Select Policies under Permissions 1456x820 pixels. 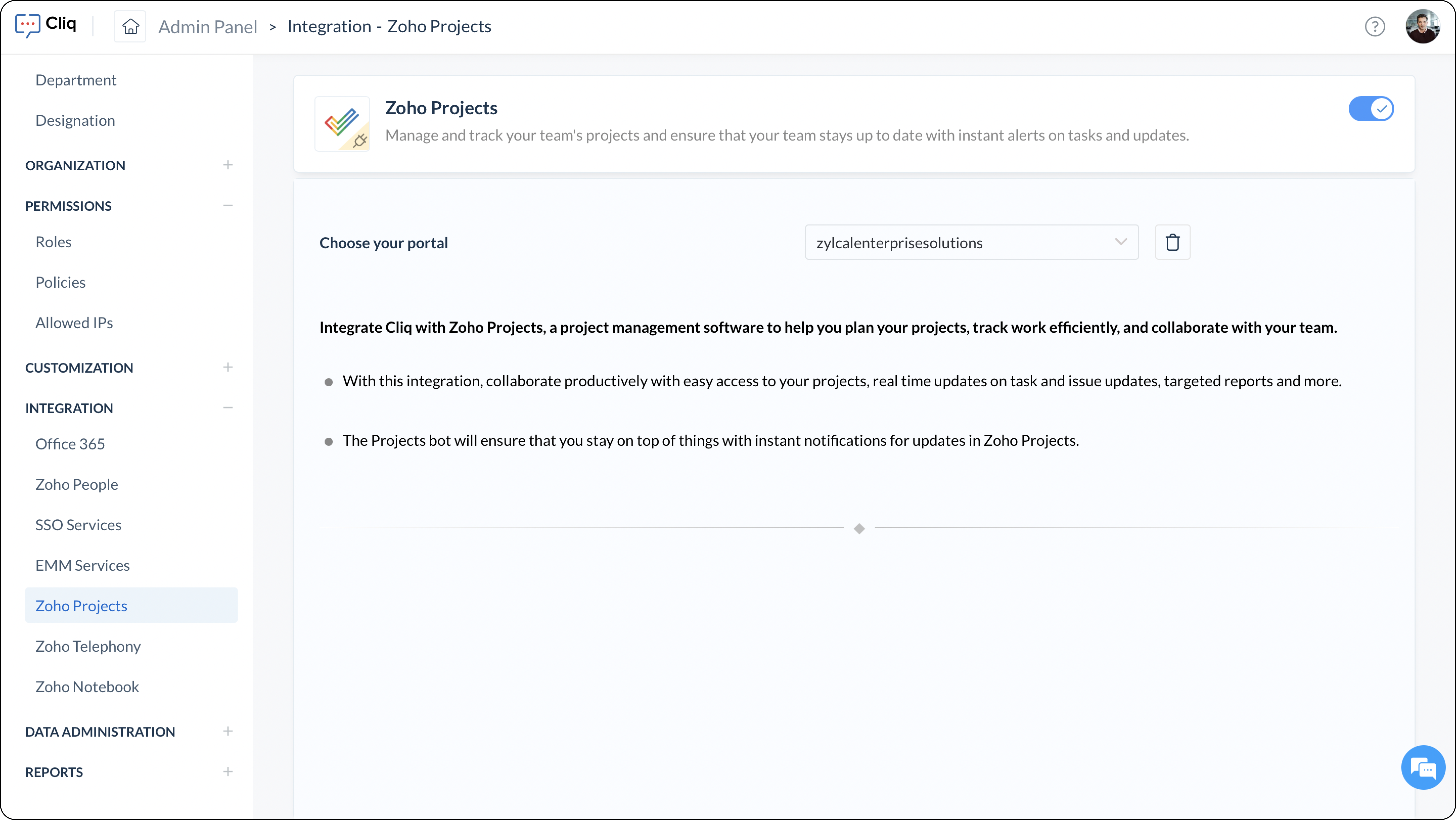pyautogui.click(x=60, y=282)
